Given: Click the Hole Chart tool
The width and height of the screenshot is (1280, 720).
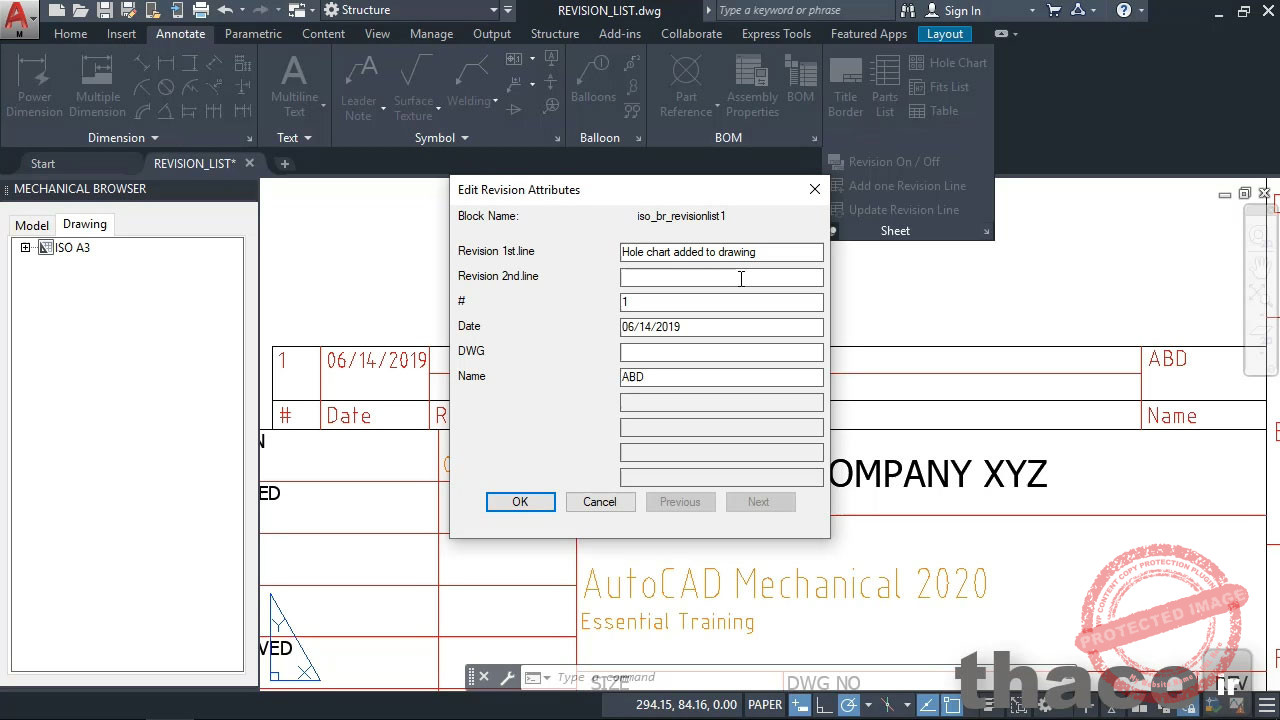Looking at the screenshot, I should click(948, 62).
